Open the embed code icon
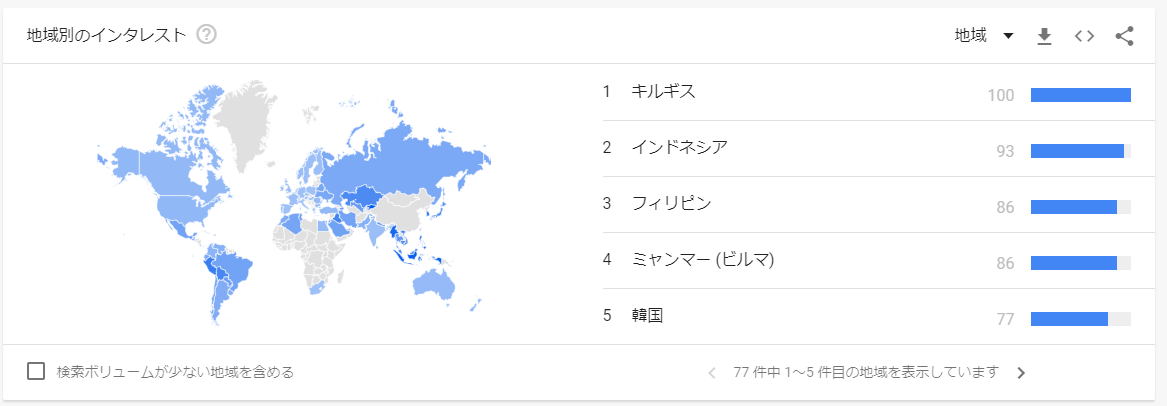 (1084, 36)
